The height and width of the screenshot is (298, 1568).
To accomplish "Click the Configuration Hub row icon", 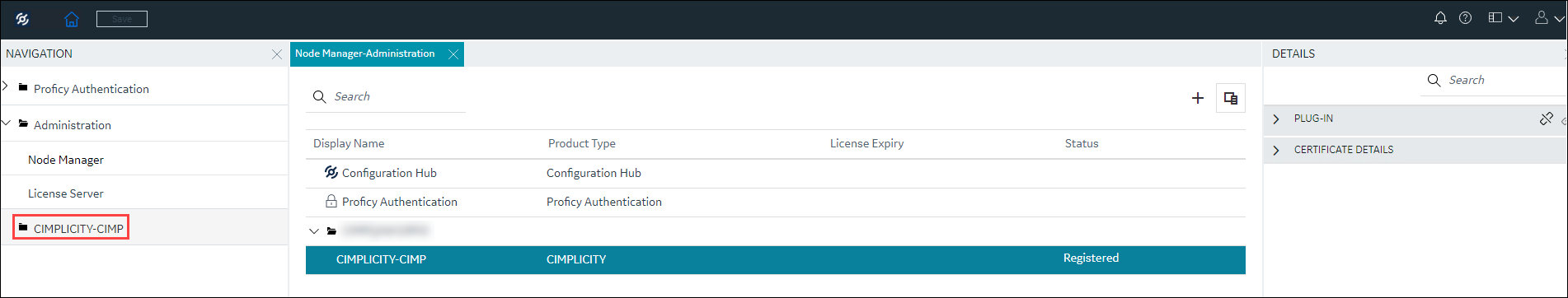I will 331,172.
